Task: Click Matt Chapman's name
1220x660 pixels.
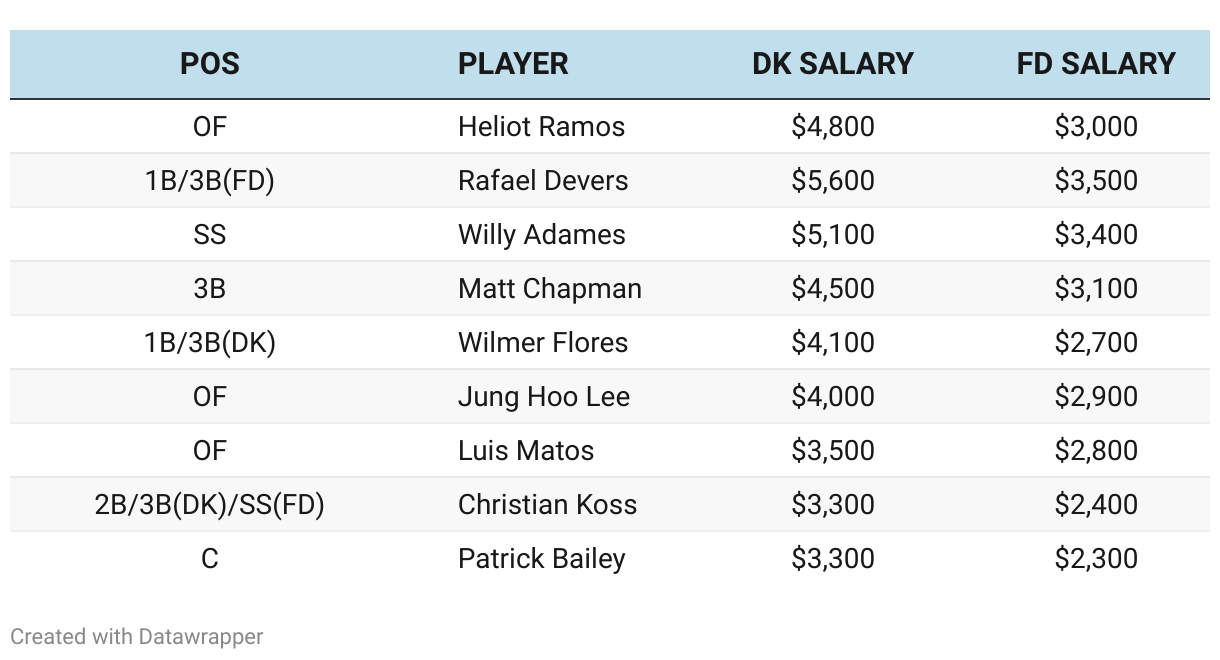Action: click(x=550, y=289)
